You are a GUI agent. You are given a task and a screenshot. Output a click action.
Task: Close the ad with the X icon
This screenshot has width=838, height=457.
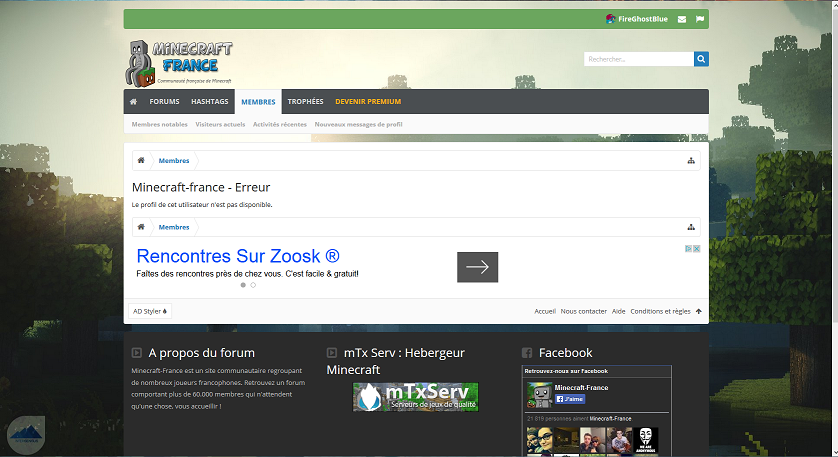click(x=696, y=249)
